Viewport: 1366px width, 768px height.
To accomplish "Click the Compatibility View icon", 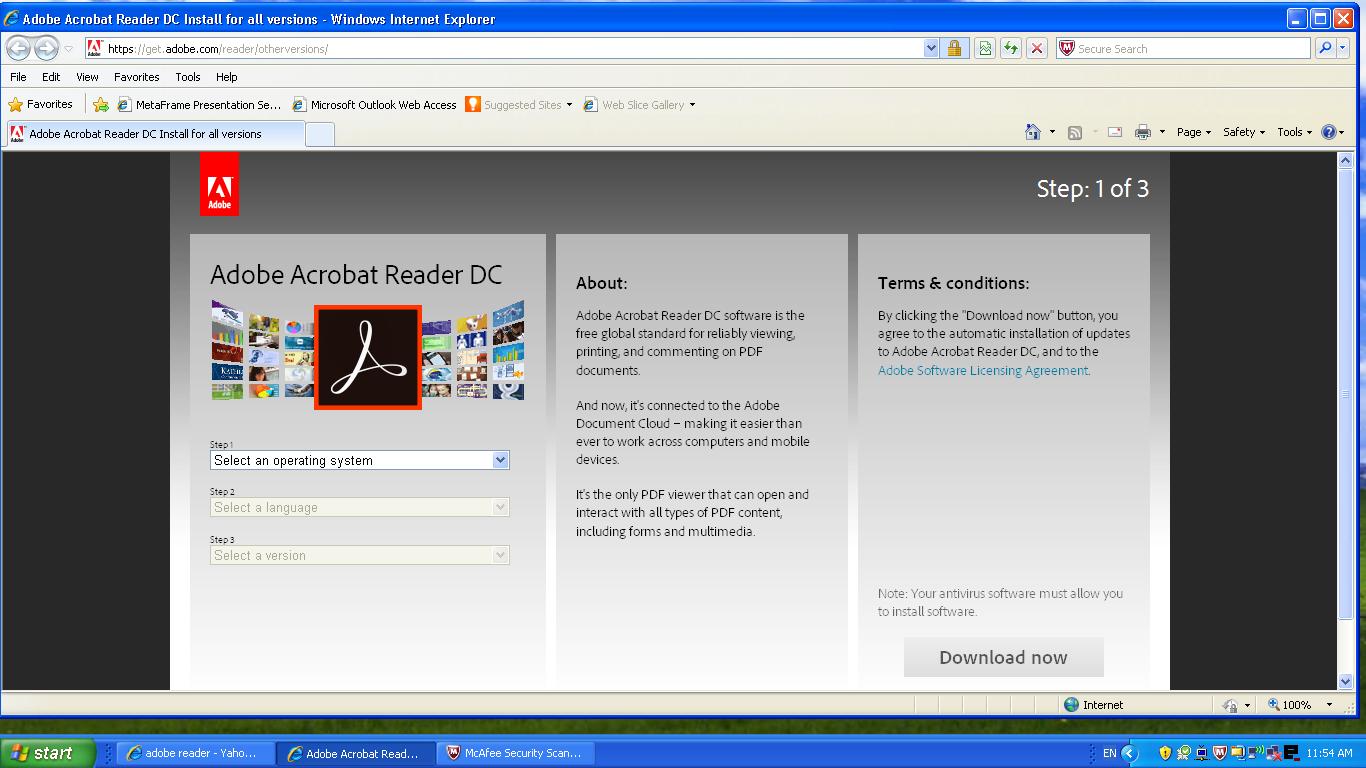I will (985, 48).
